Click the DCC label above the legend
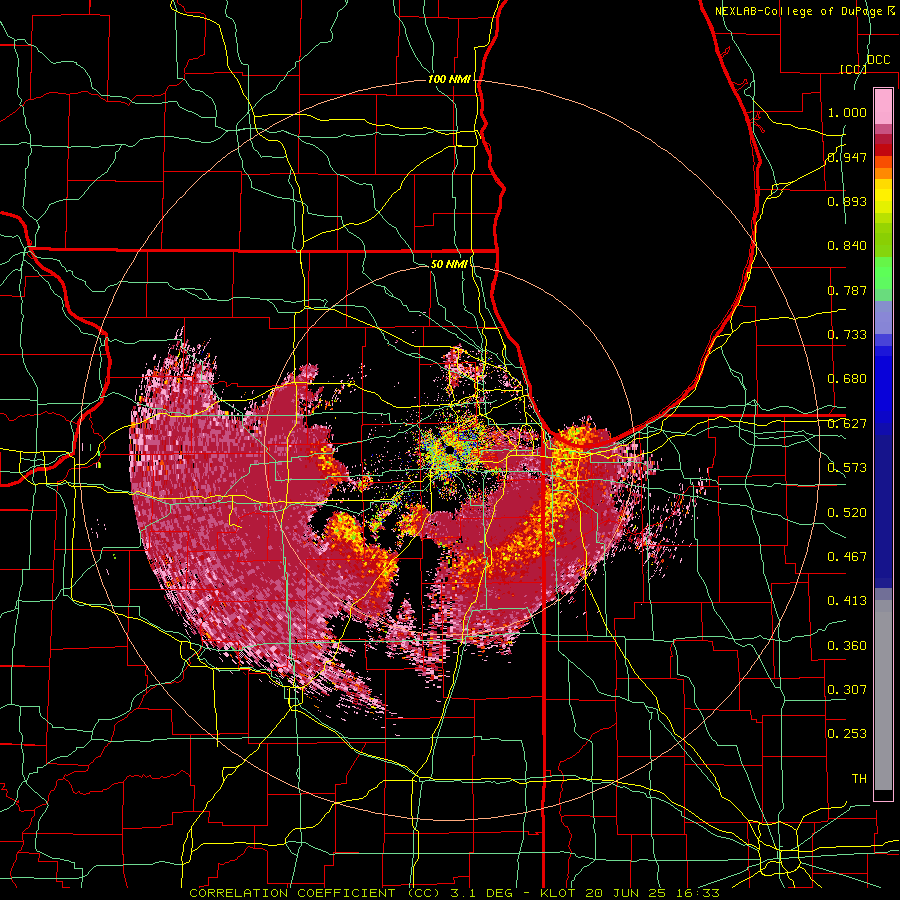 (878, 60)
